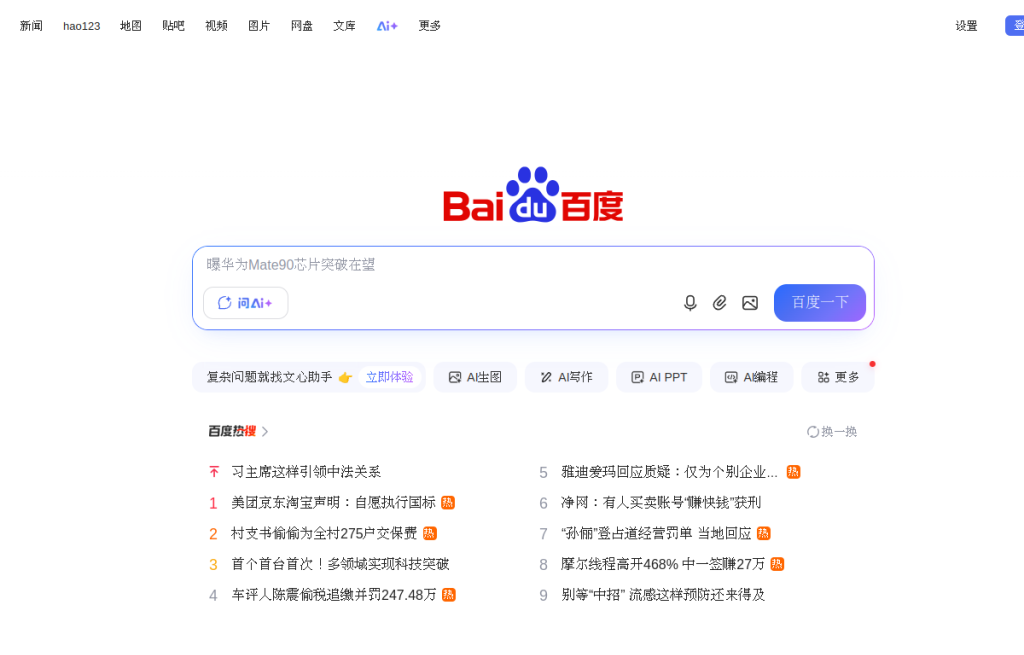Open 图片 in top navigation
This screenshot has height=655, width=1024.
259,26
